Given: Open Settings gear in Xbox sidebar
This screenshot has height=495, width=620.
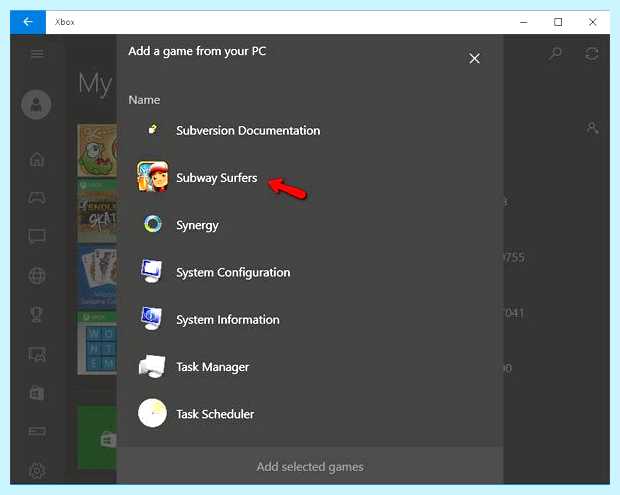Looking at the screenshot, I should [37, 470].
